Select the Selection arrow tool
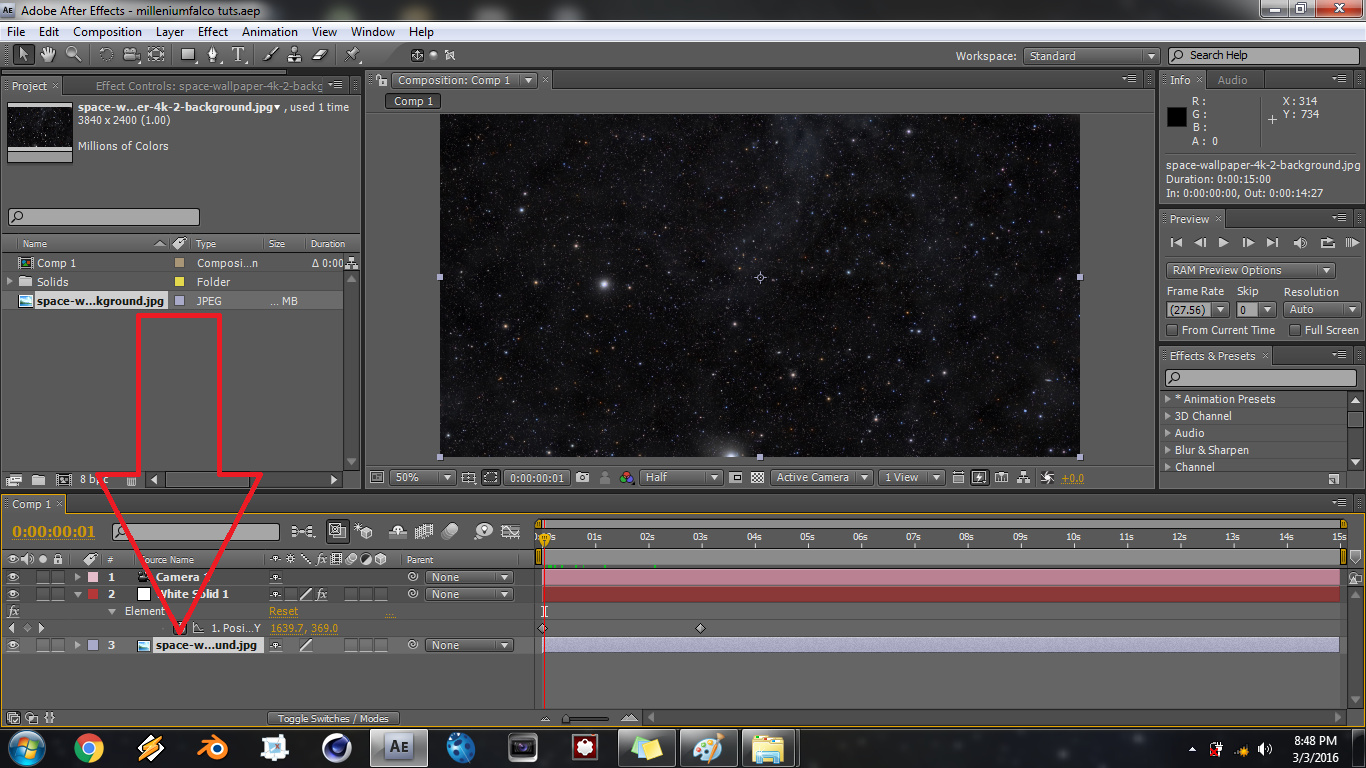The image size is (1366, 768). [x=22, y=54]
